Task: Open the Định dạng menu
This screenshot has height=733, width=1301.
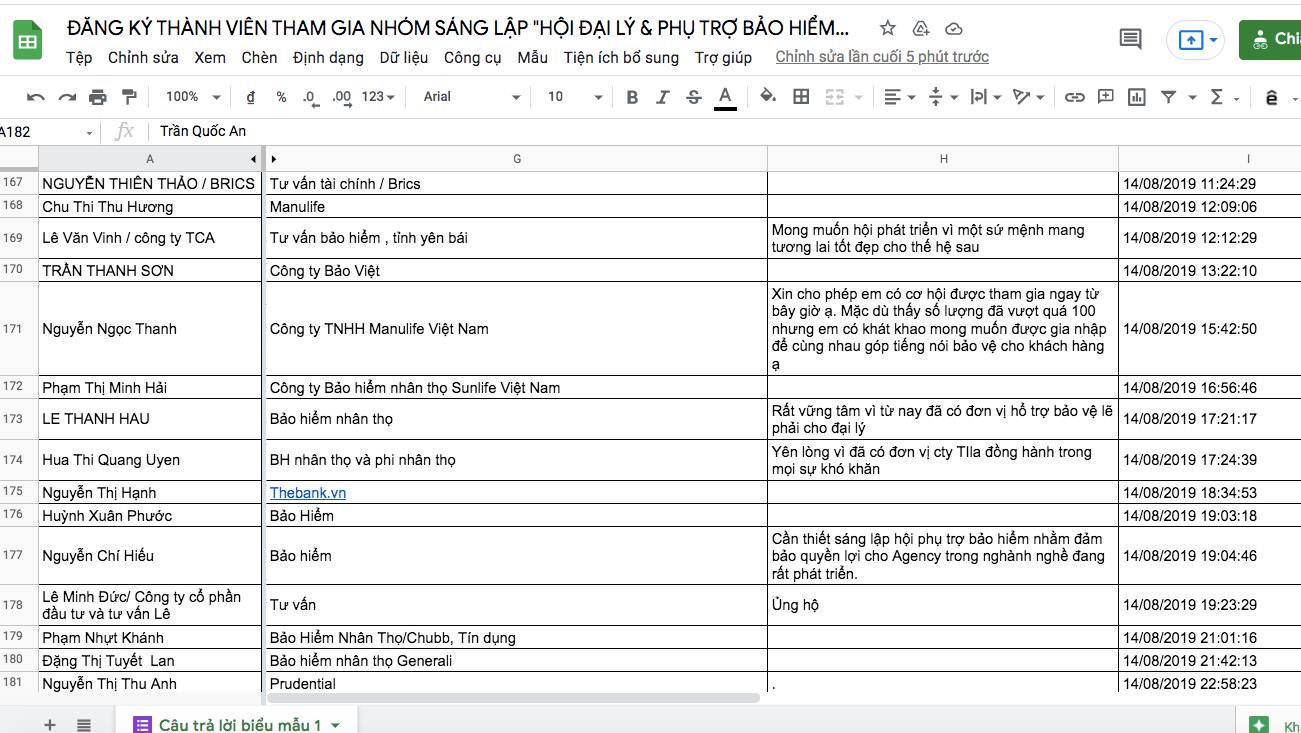Action: point(328,58)
